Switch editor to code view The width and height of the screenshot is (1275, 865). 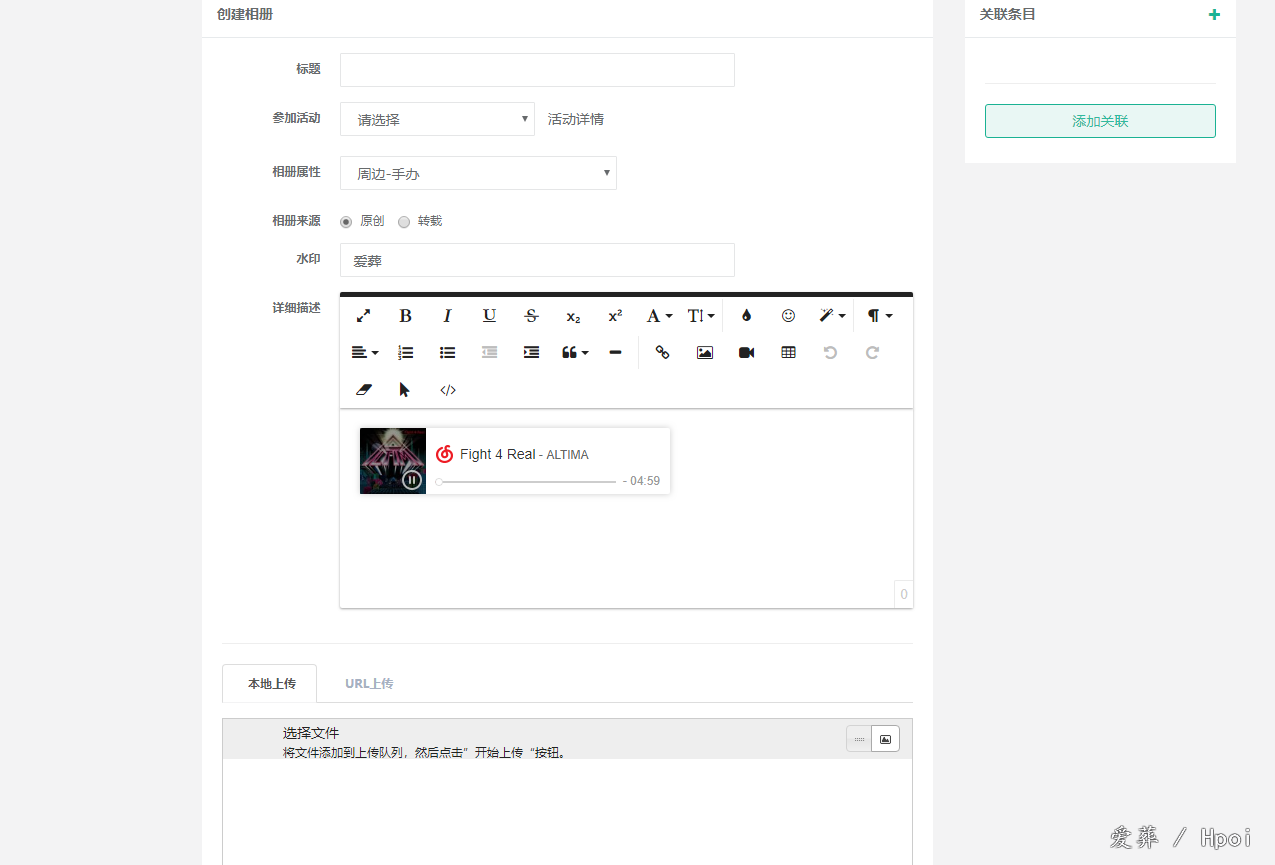click(447, 390)
